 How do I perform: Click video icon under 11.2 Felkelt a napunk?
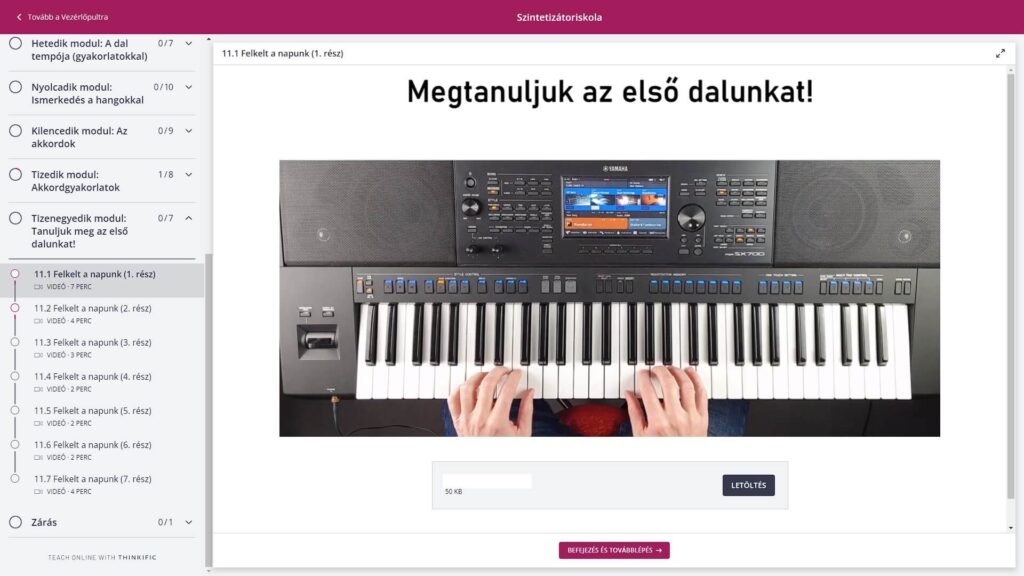(x=39, y=321)
